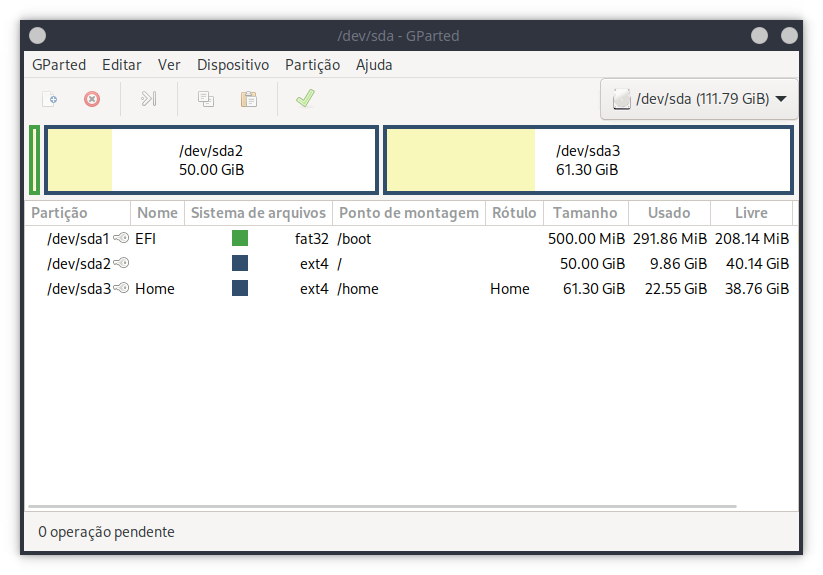
Task: Select the /dev/sda2 block in disk map
Action: coord(211,160)
